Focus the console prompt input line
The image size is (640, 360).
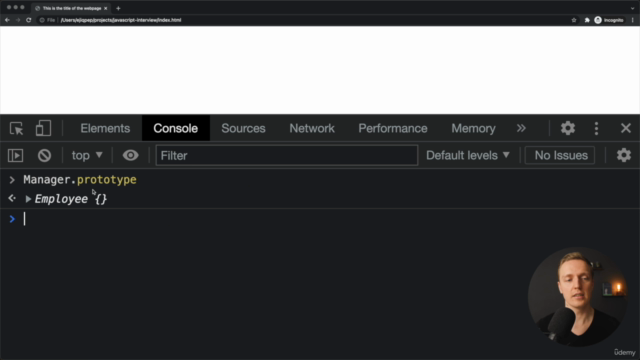(327, 219)
